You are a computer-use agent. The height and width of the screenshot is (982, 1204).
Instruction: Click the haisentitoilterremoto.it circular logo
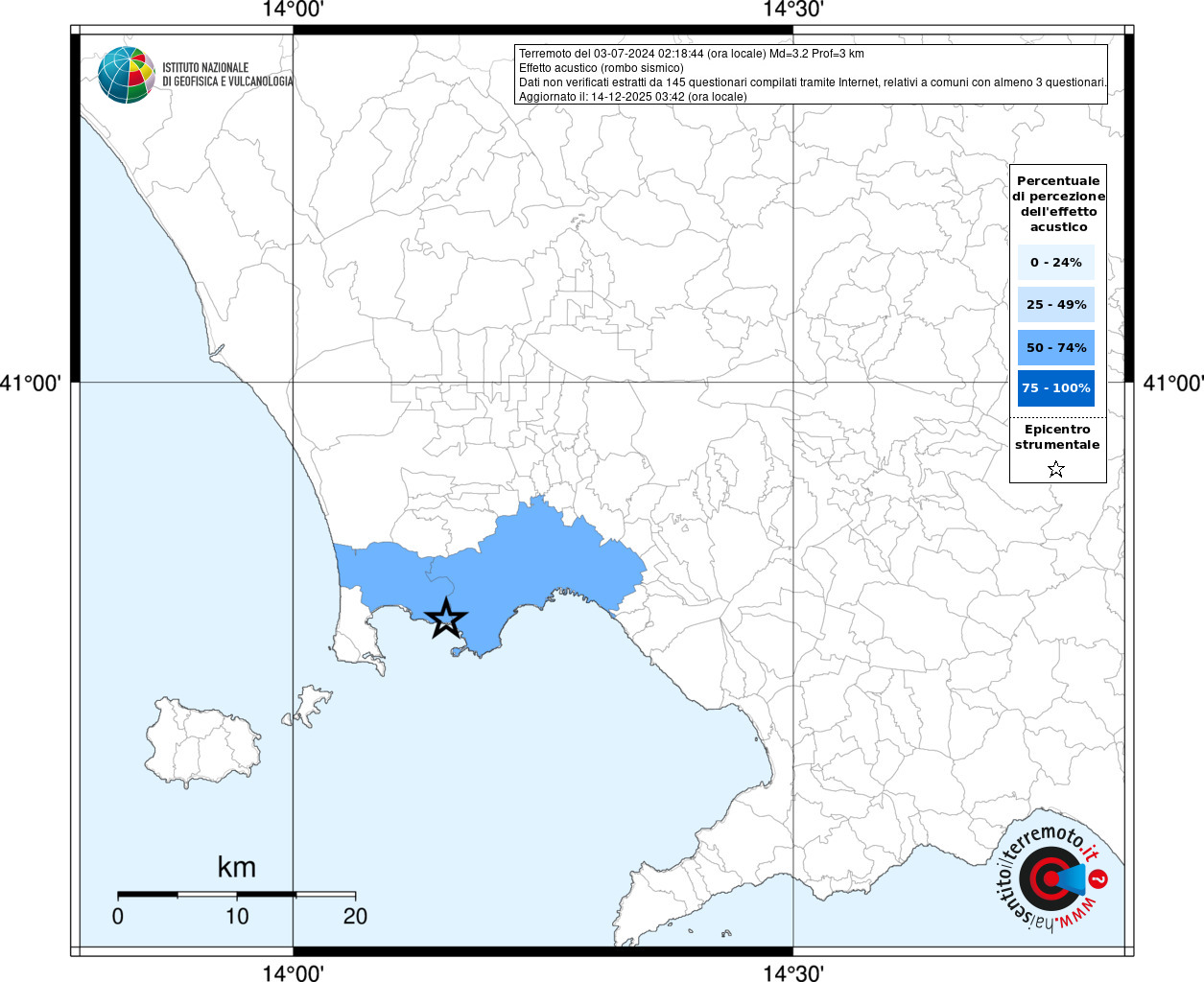(1052, 877)
